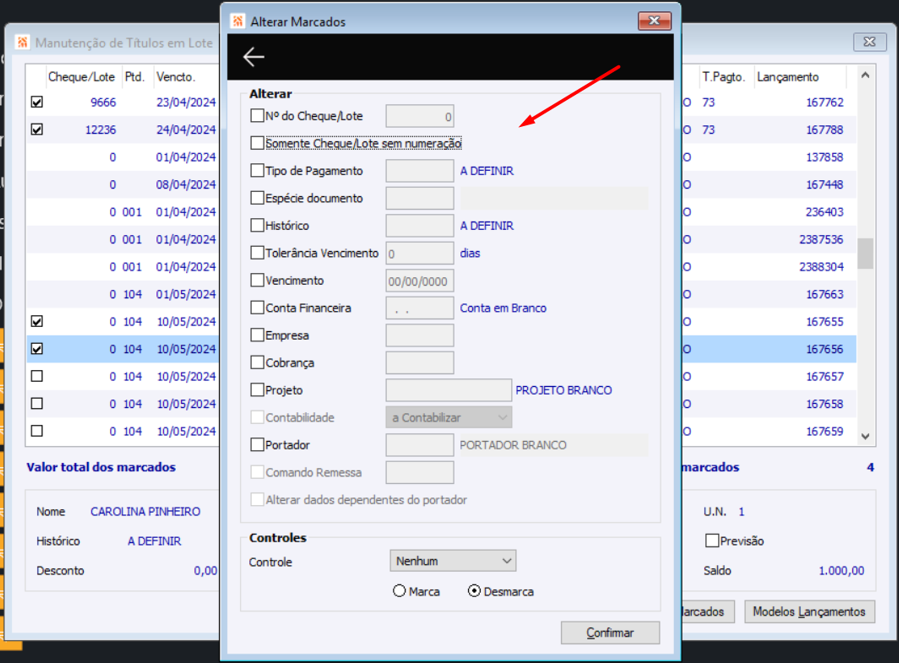The width and height of the screenshot is (899, 663).
Task: Click the back arrow in Alterar Marcados
Action: point(253,57)
